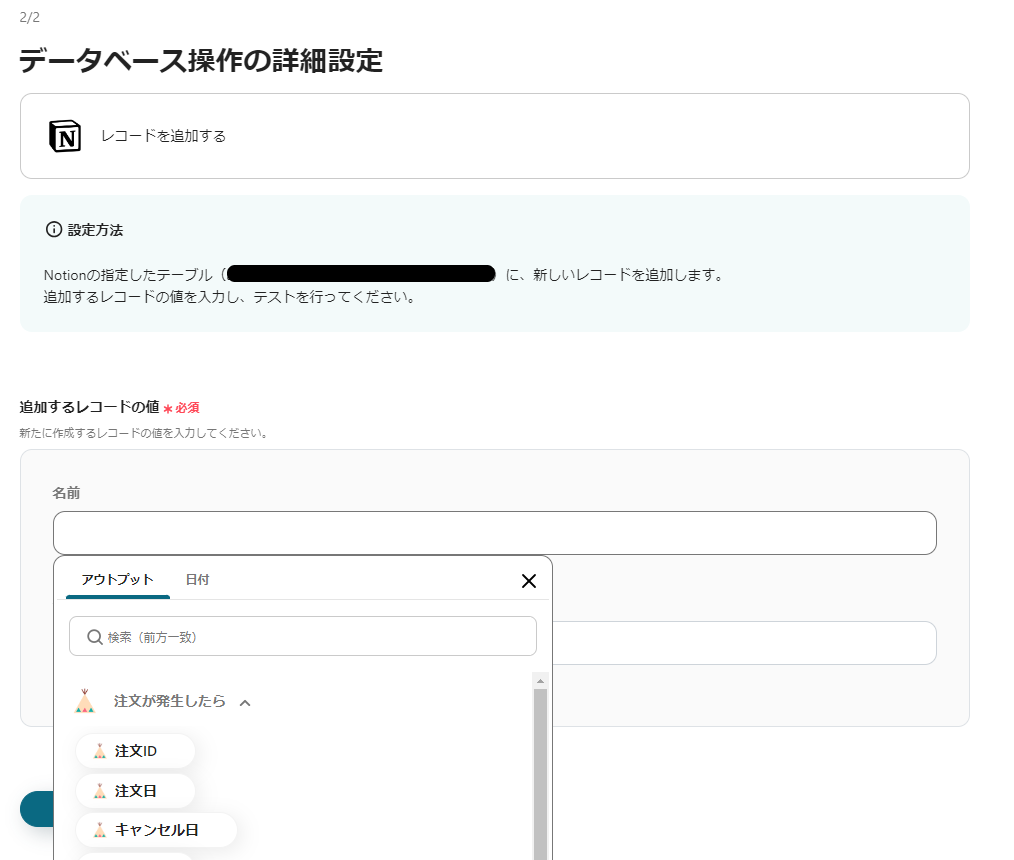Image resolution: width=1014 pixels, height=860 pixels.
Task: Click the Notion logo icon
Action: 65,136
